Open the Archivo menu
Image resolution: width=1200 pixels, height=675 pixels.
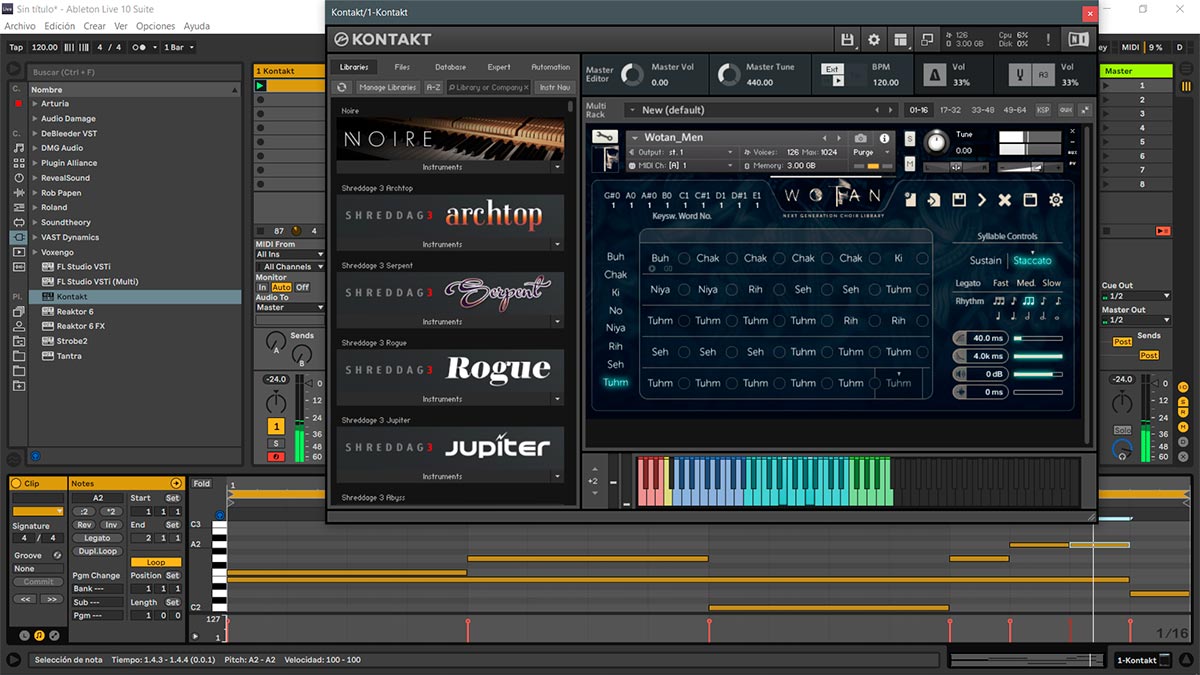(x=20, y=26)
